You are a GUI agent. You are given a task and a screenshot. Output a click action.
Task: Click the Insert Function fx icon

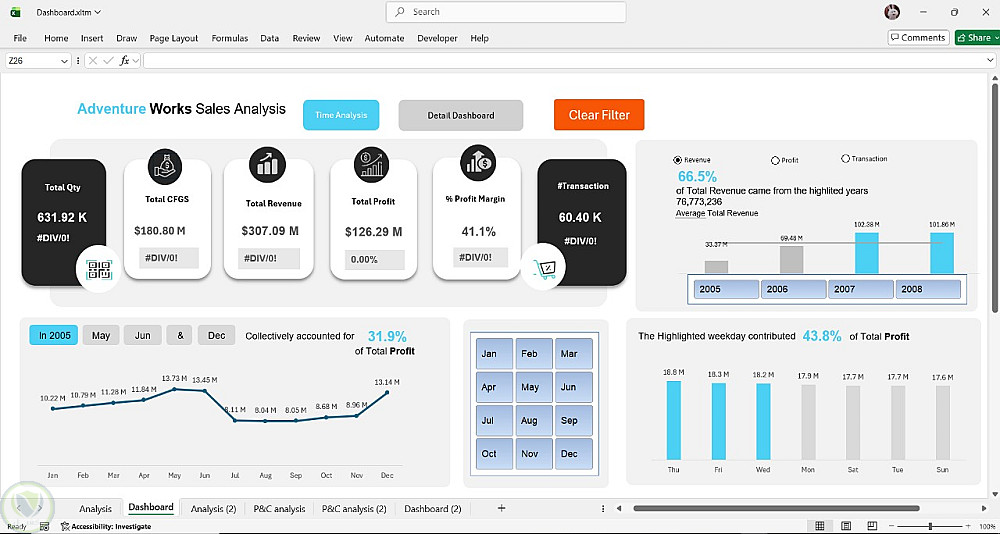pos(125,61)
